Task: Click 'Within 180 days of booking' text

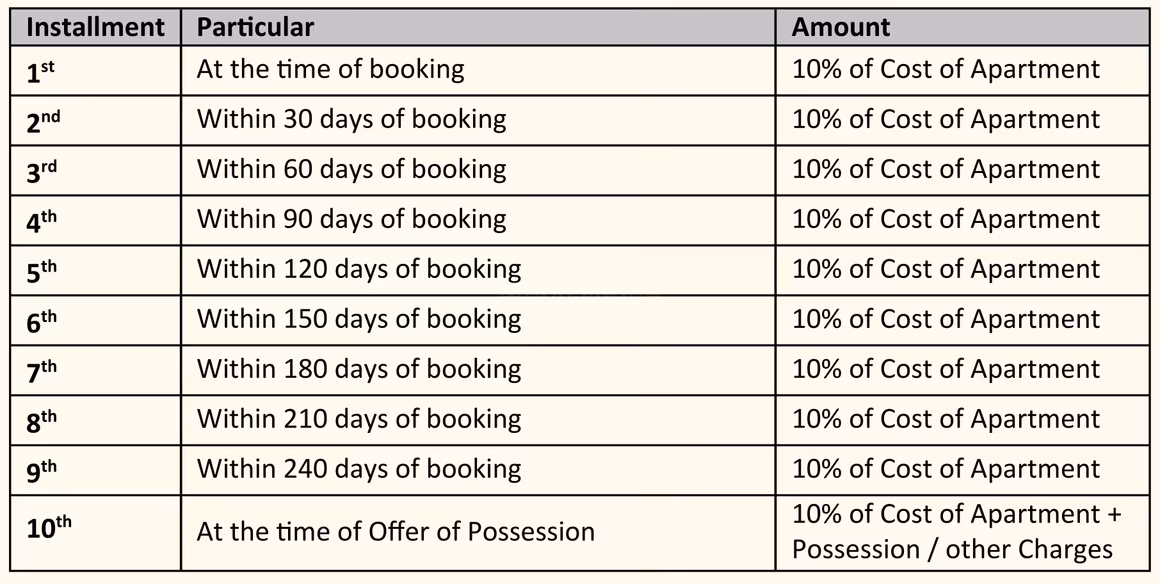Action: coord(359,369)
